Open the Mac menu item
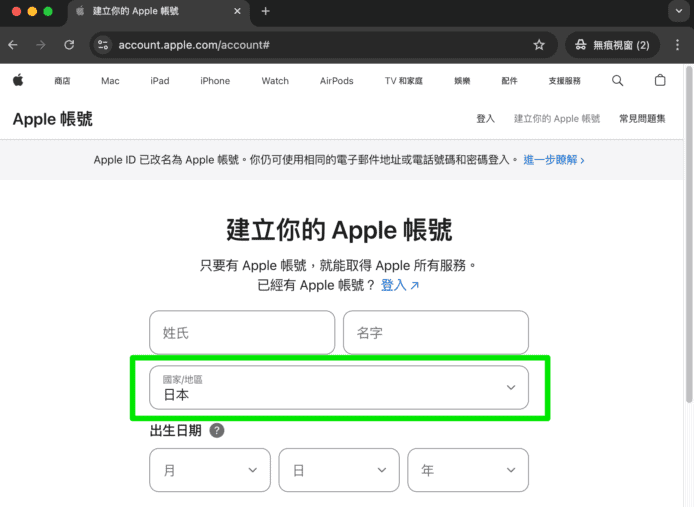The width and height of the screenshot is (694, 507). click(110, 81)
